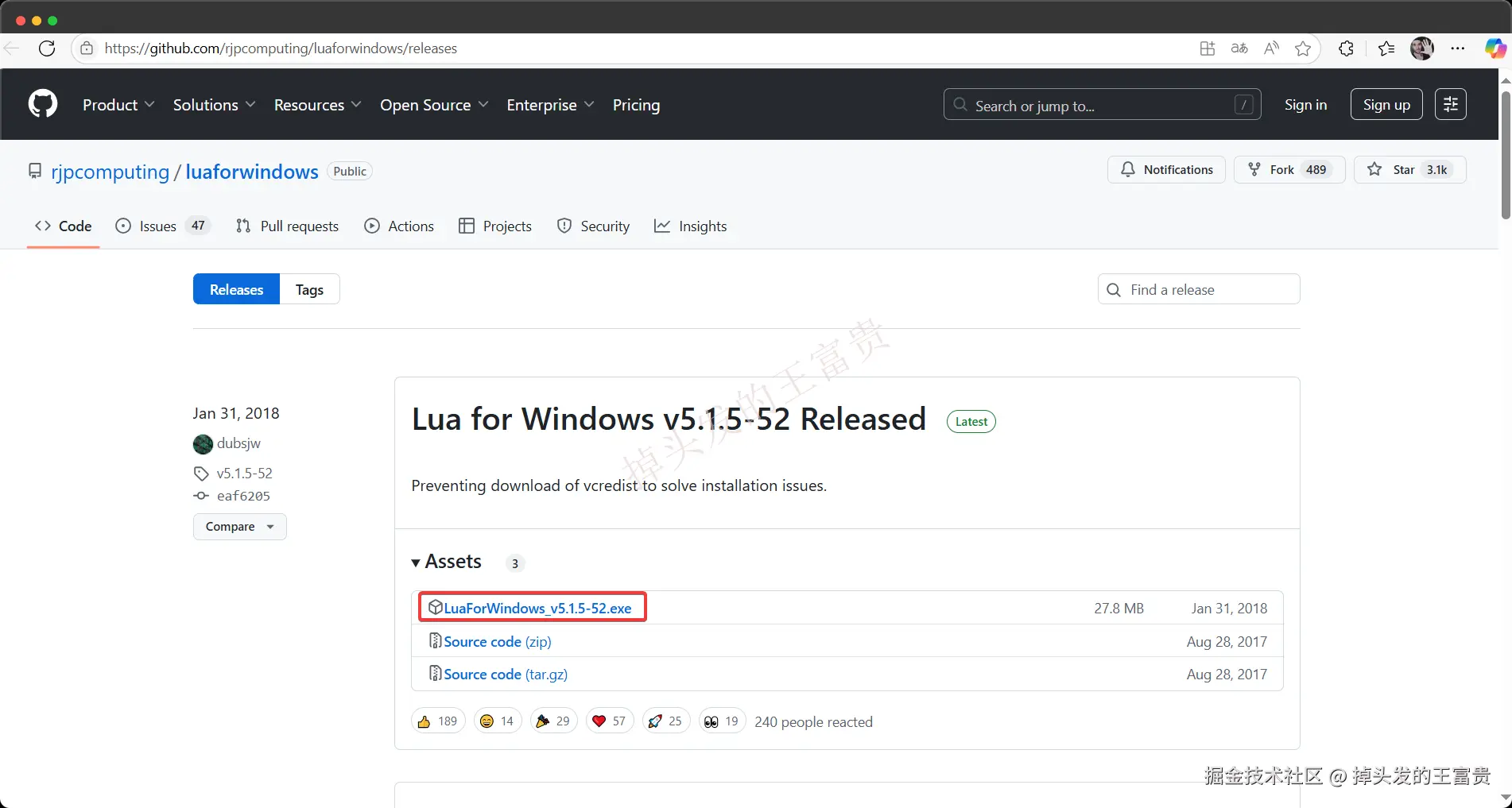The image size is (1512, 808).
Task: Expand the Solutions menu
Action: coord(214,105)
